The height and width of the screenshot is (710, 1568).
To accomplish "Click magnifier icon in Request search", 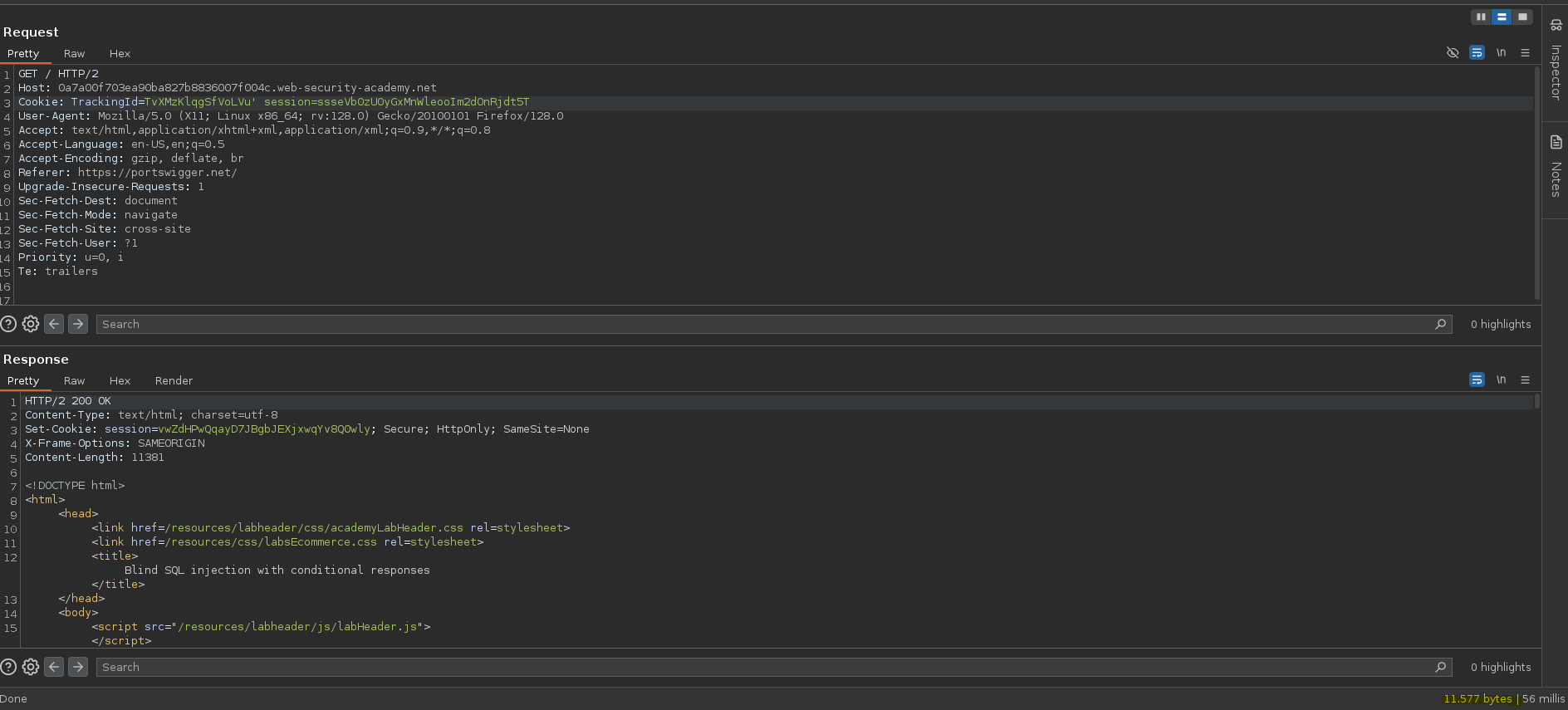I will pos(1441,324).
